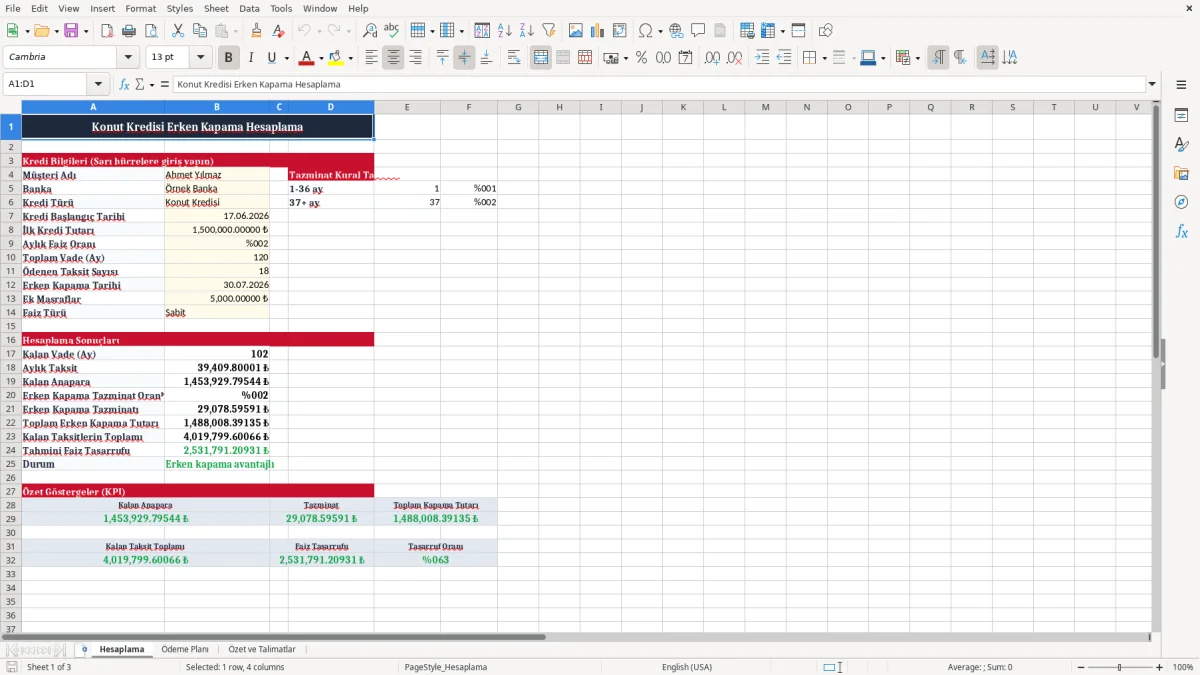Viewport: 1200px width, 675px height.
Task: Click the Clear Direct Formatting icon
Action: coord(277,31)
